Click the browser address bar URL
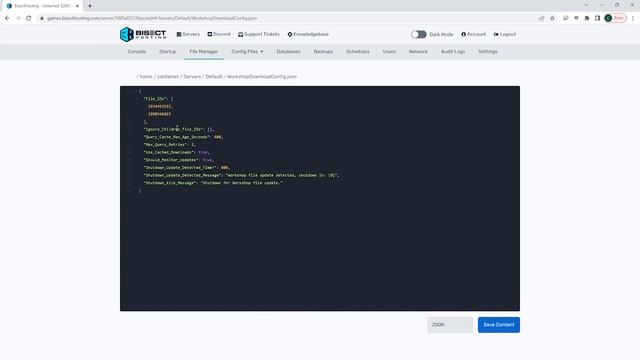640x360 pixels. click(152, 18)
